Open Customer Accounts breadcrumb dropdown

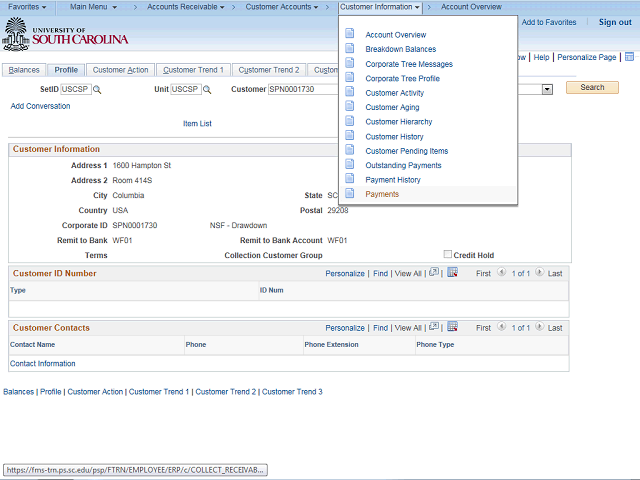point(282,7)
